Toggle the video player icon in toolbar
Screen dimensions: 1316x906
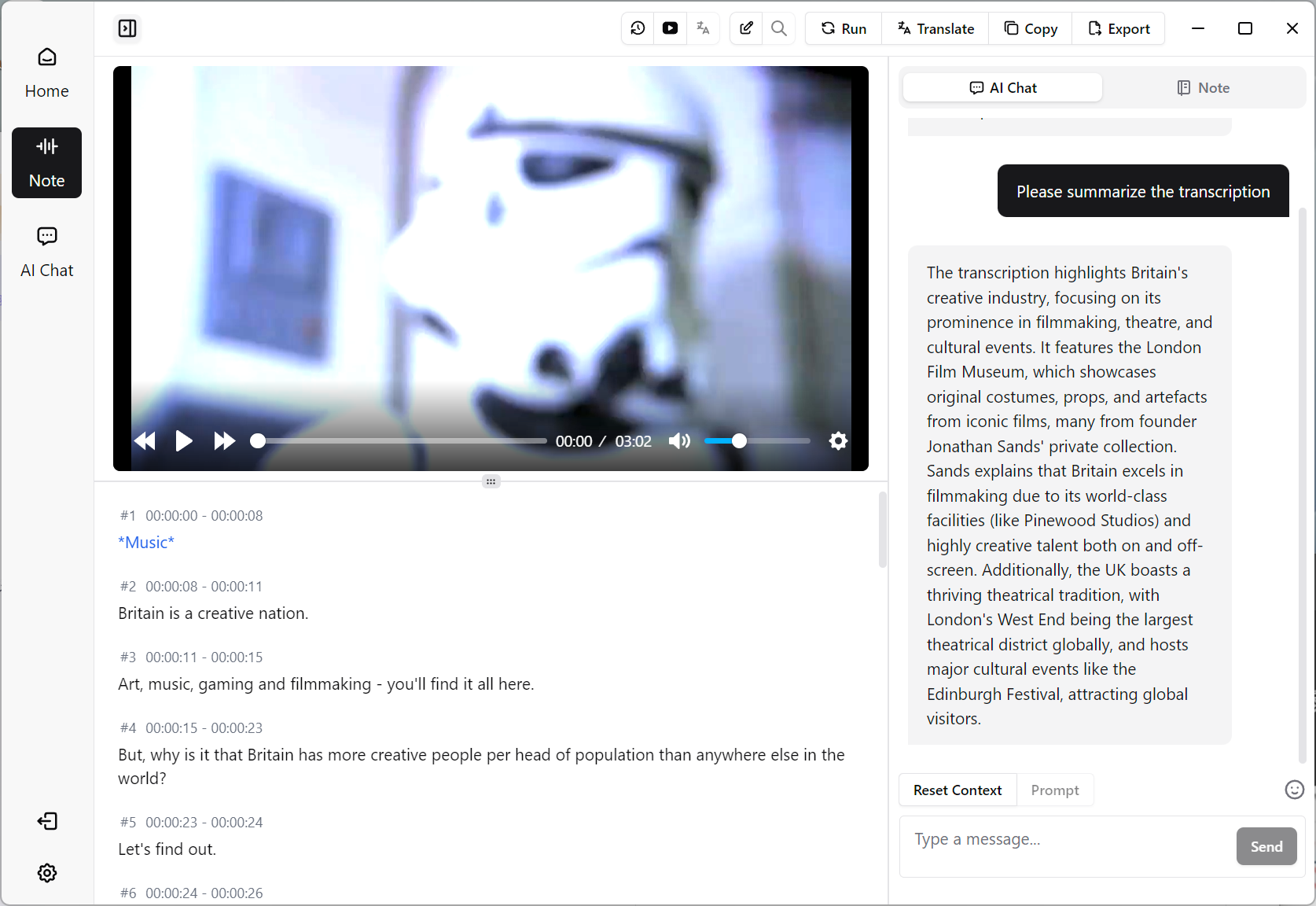pyautogui.click(x=670, y=28)
